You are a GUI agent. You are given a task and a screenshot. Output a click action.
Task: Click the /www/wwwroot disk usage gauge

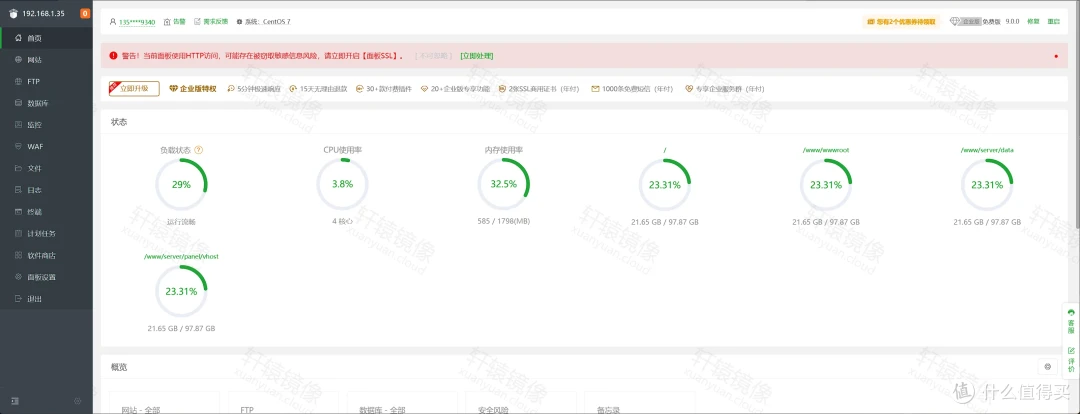tap(826, 185)
